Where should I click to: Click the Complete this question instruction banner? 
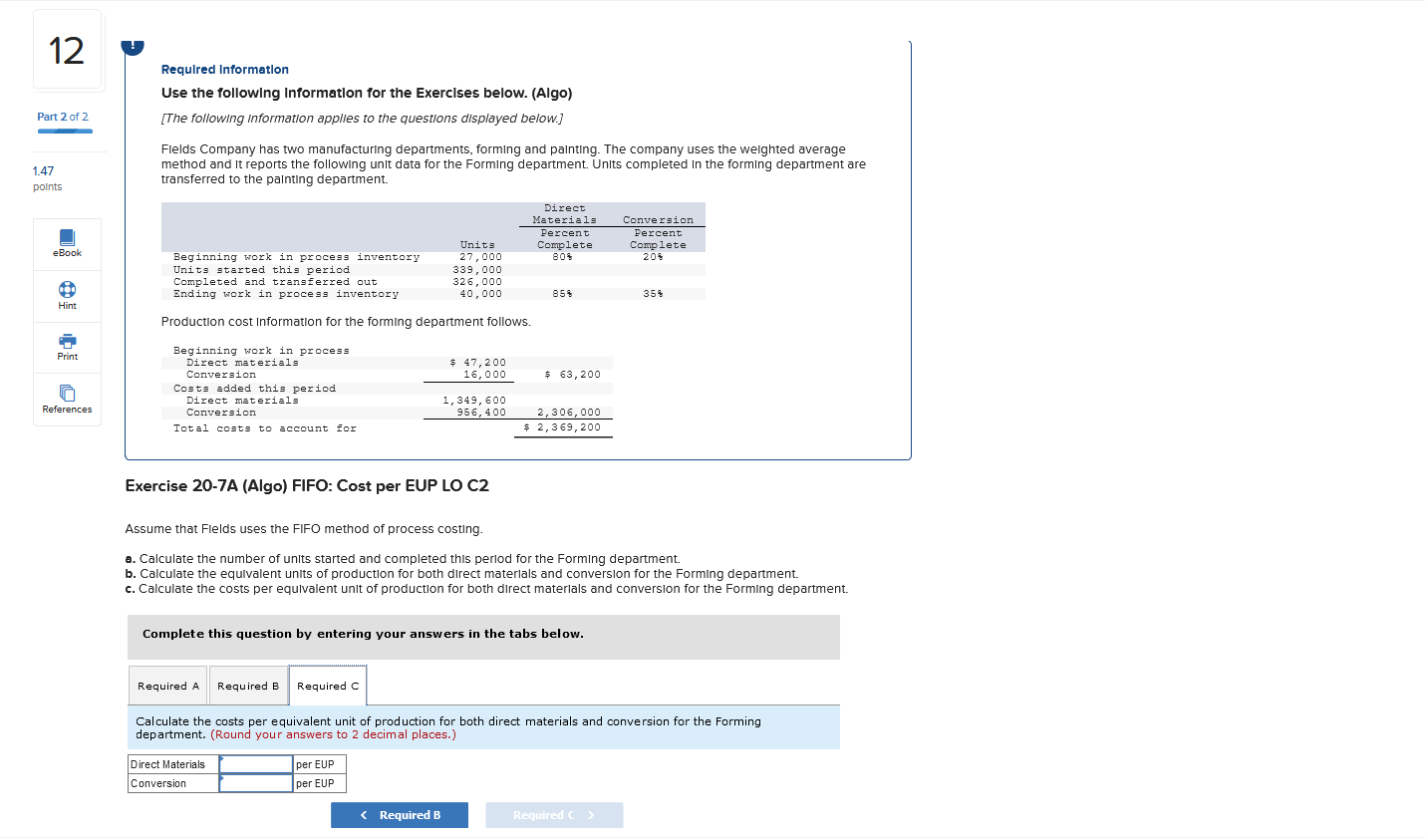pos(483,637)
